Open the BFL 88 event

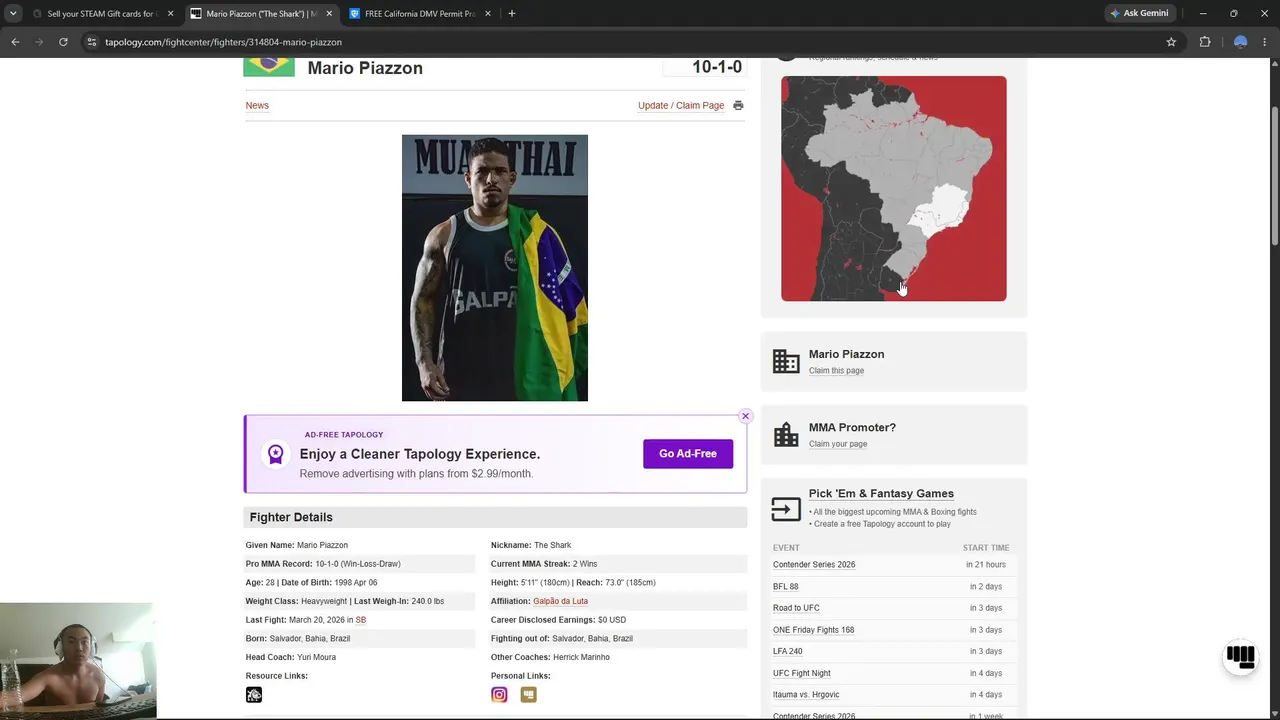coord(786,587)
